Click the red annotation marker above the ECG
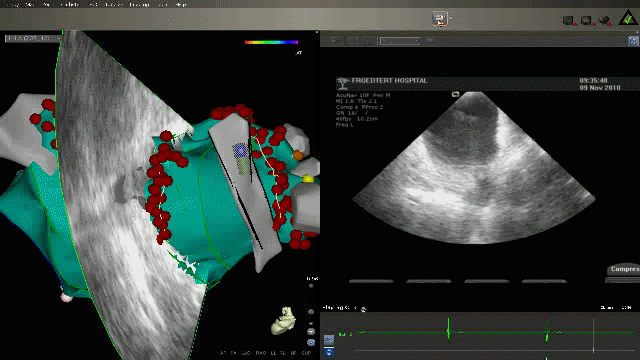The height and width of the screenshot is (360, 640). pyautogui.click(x=547, y=317)
